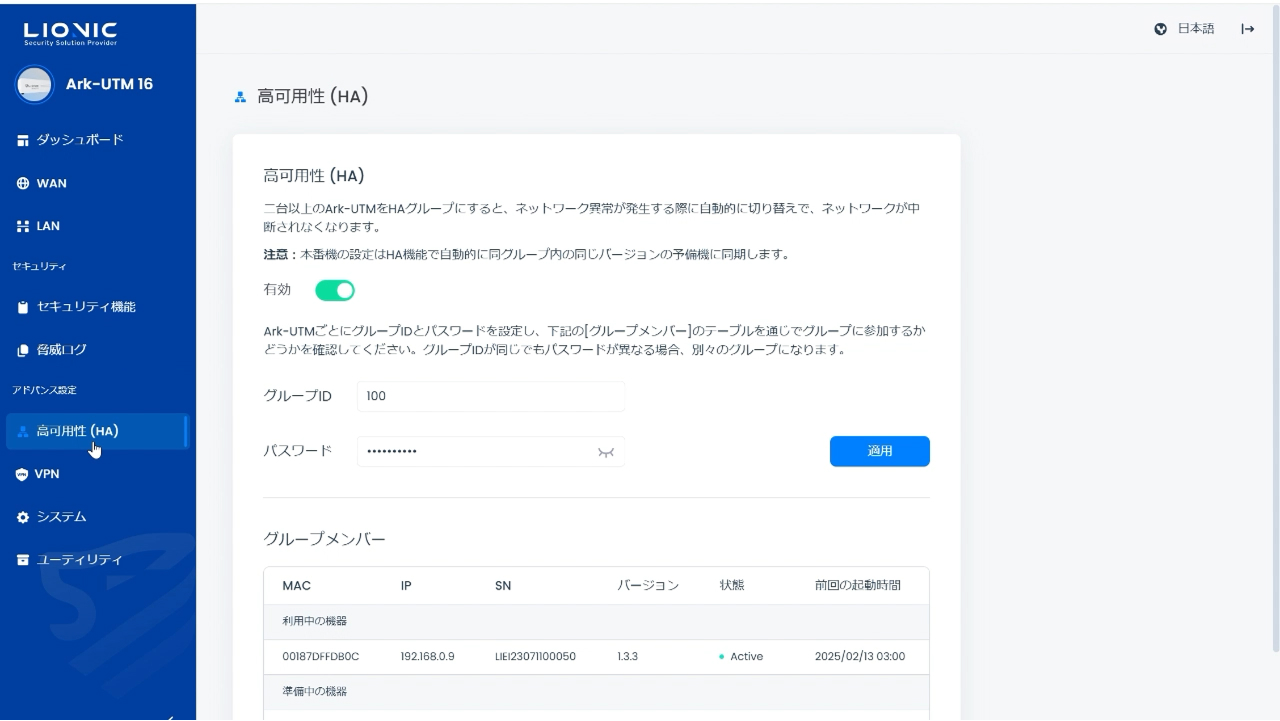Click the LIONIC logo

click(70, 33)
